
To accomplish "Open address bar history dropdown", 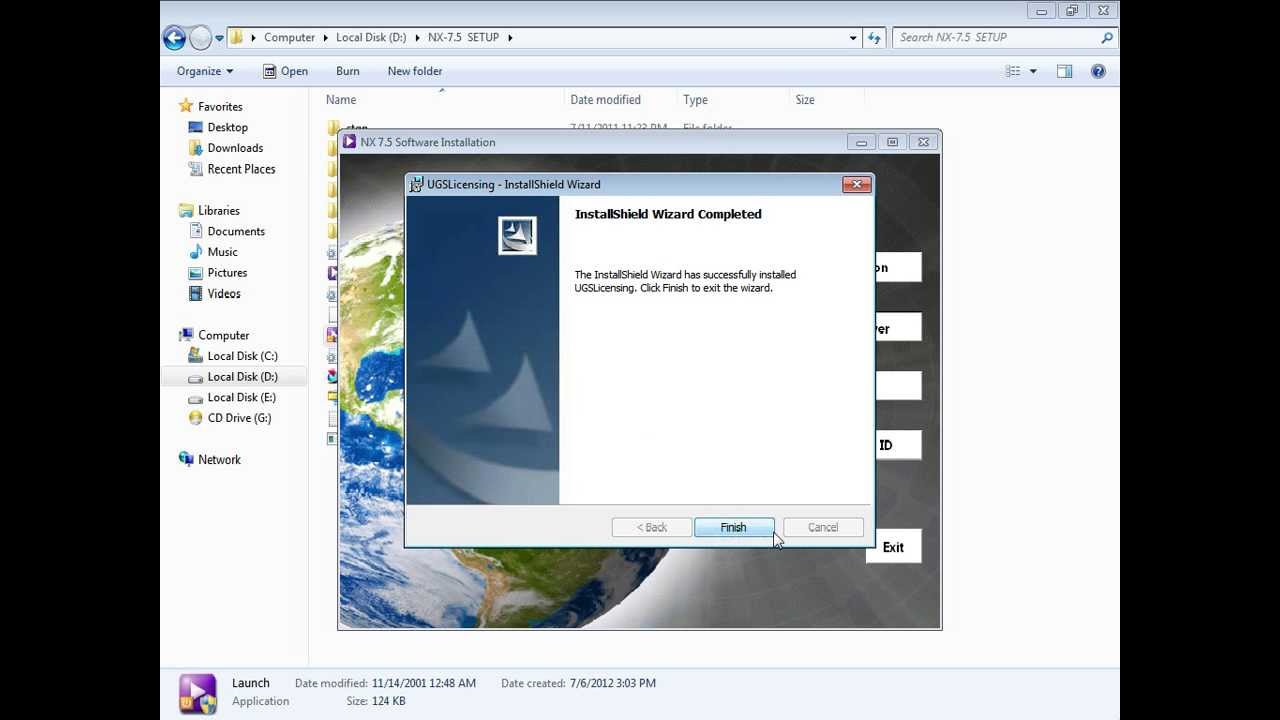I will coord(853,38).
